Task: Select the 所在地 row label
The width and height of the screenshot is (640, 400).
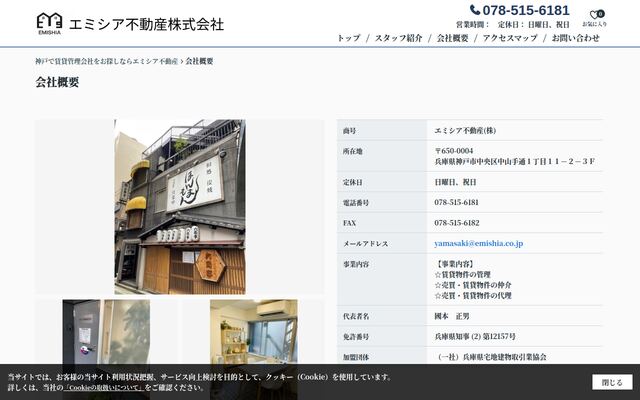Action: pyautogui.click(x=353, y=151)
